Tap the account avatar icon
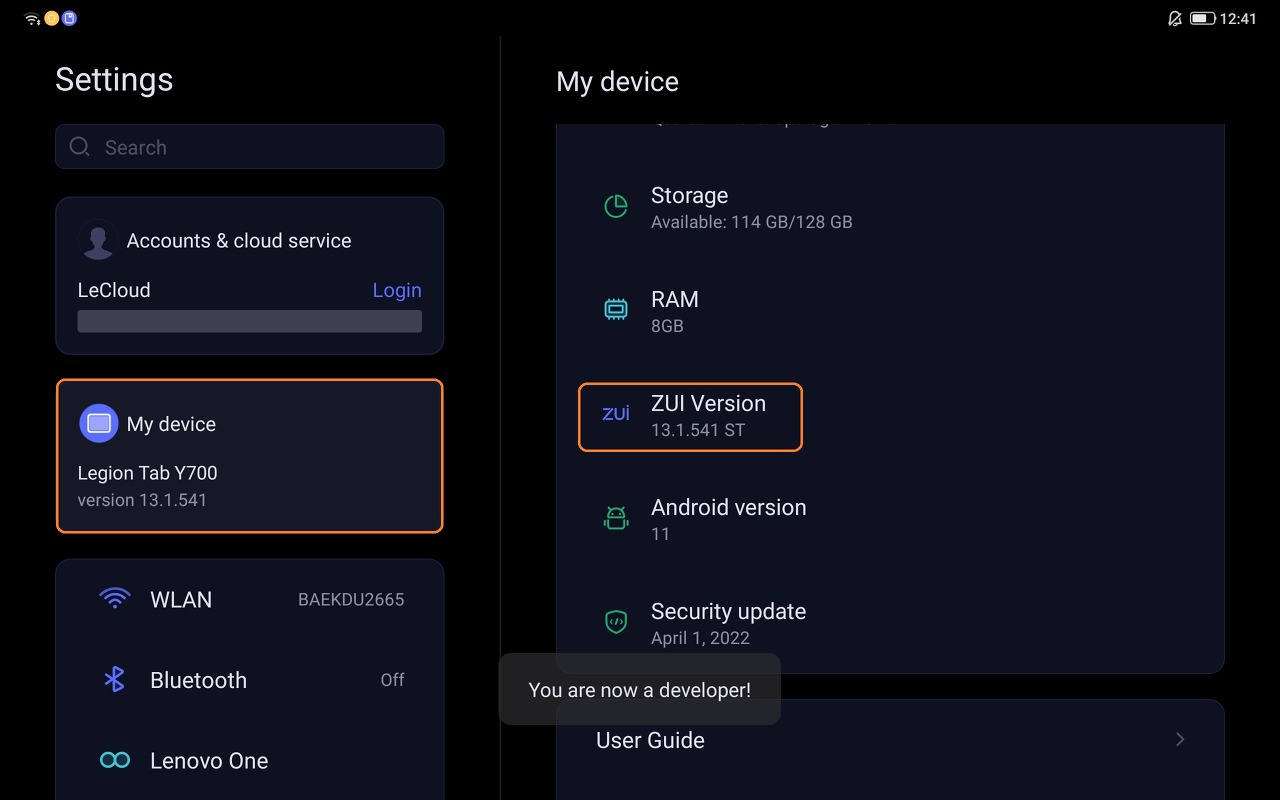This screenshot has width=1280, height=800. pos(97,240)
